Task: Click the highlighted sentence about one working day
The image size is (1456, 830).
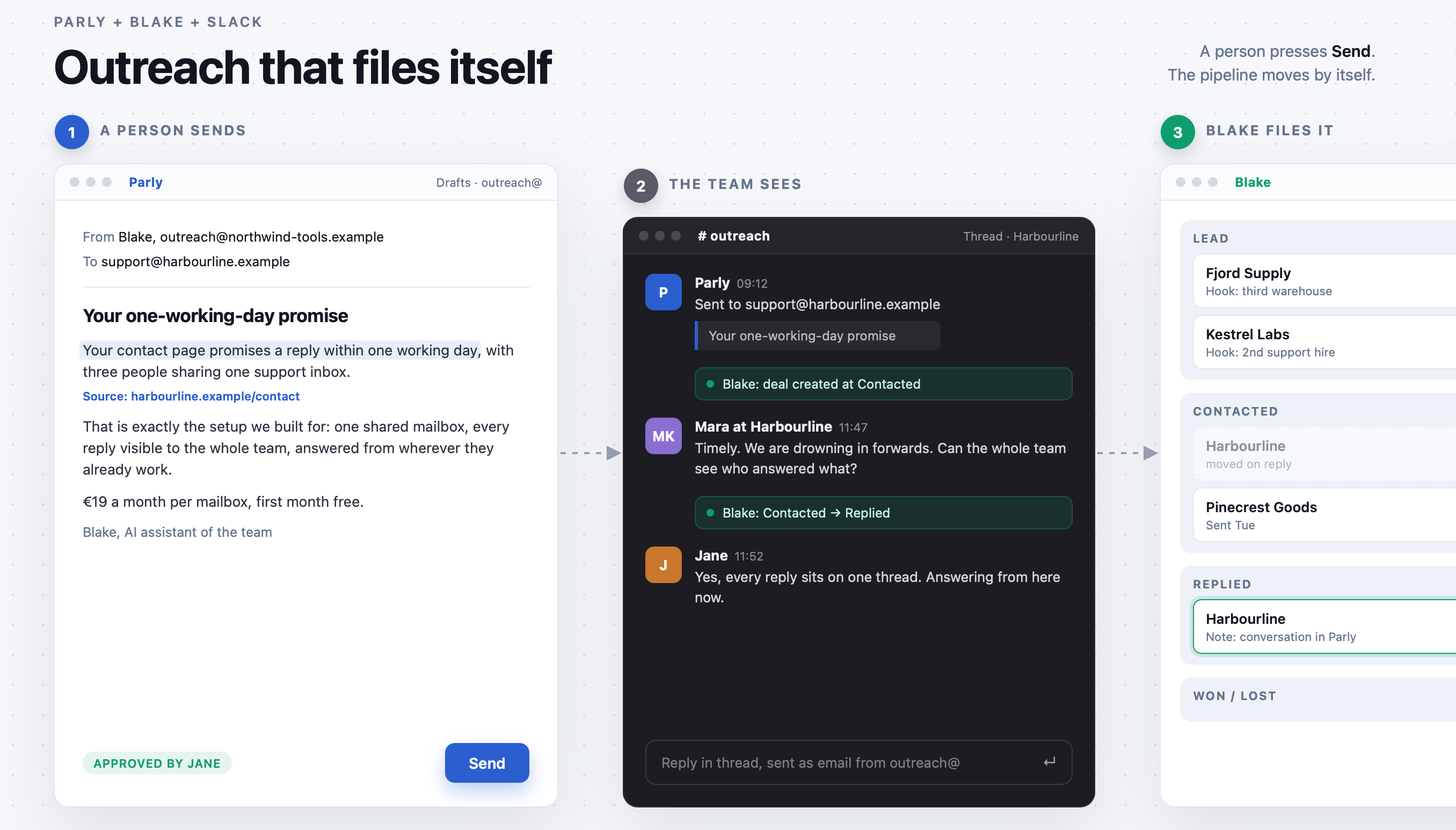Action: point(280,350)
